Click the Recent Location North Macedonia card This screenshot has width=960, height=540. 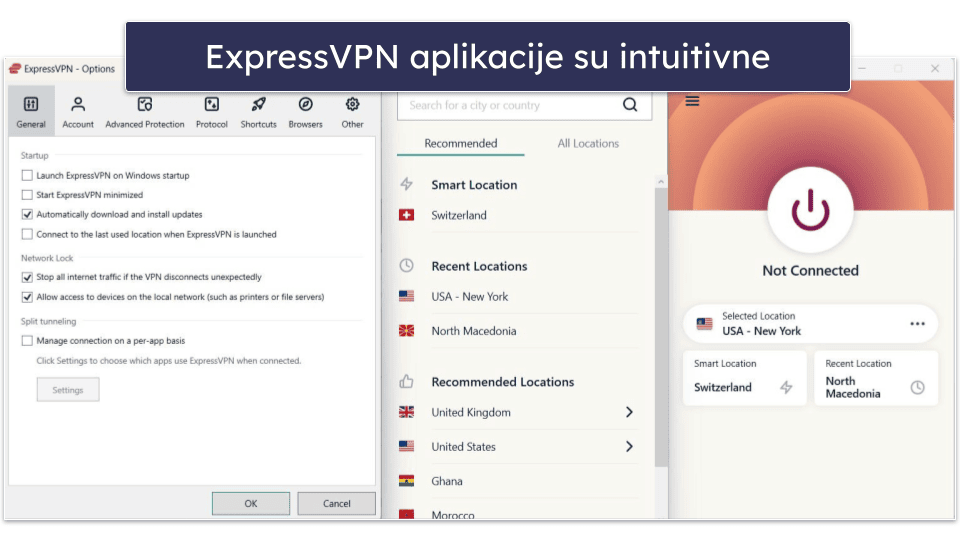(x=876, y=378)
